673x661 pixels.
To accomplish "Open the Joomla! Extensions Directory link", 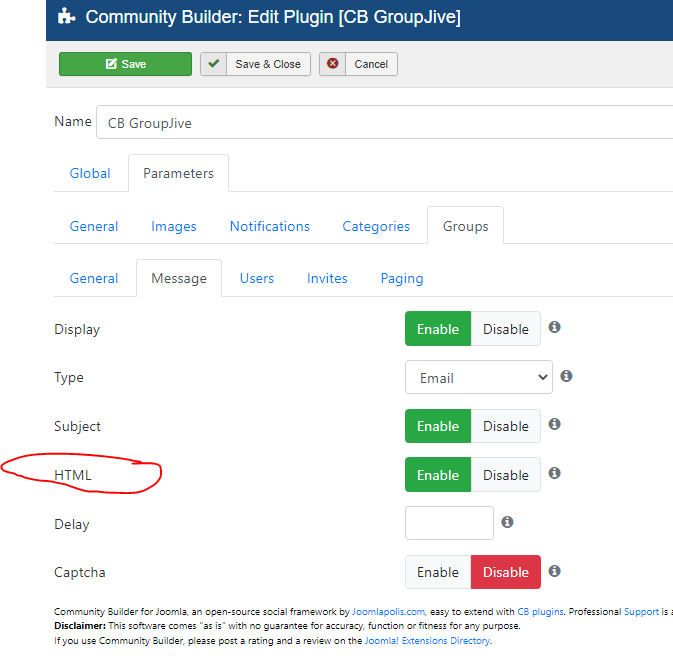I will [427, 640].
